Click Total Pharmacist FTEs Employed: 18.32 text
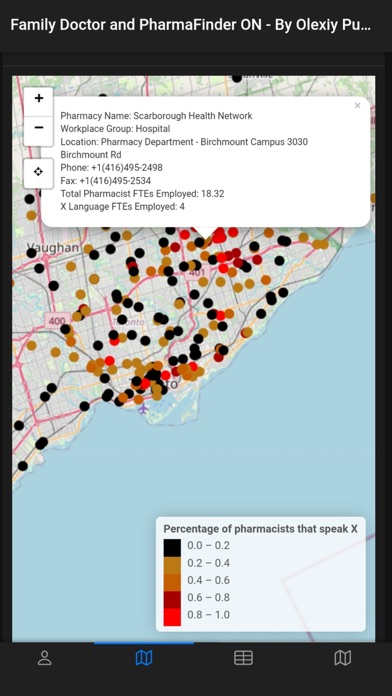392x696 pixels. pos(142,194)
